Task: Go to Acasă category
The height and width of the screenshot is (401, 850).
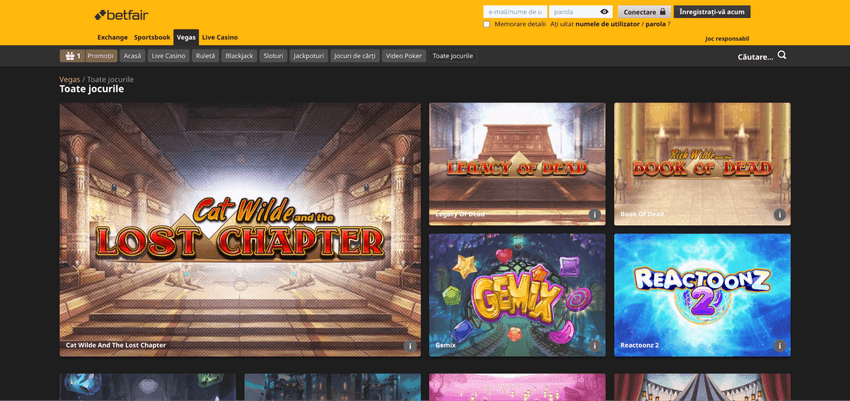Action: coord(132,56)
